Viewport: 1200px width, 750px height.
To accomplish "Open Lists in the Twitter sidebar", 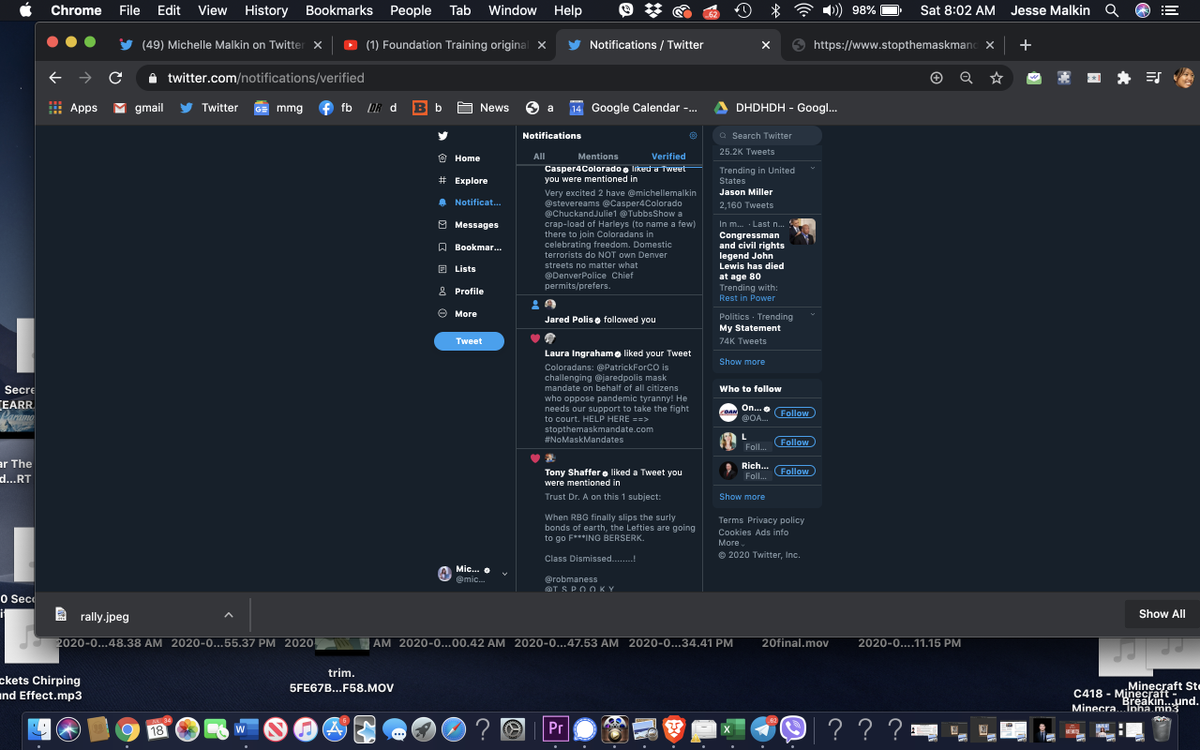I will click(x=457, y=269).
